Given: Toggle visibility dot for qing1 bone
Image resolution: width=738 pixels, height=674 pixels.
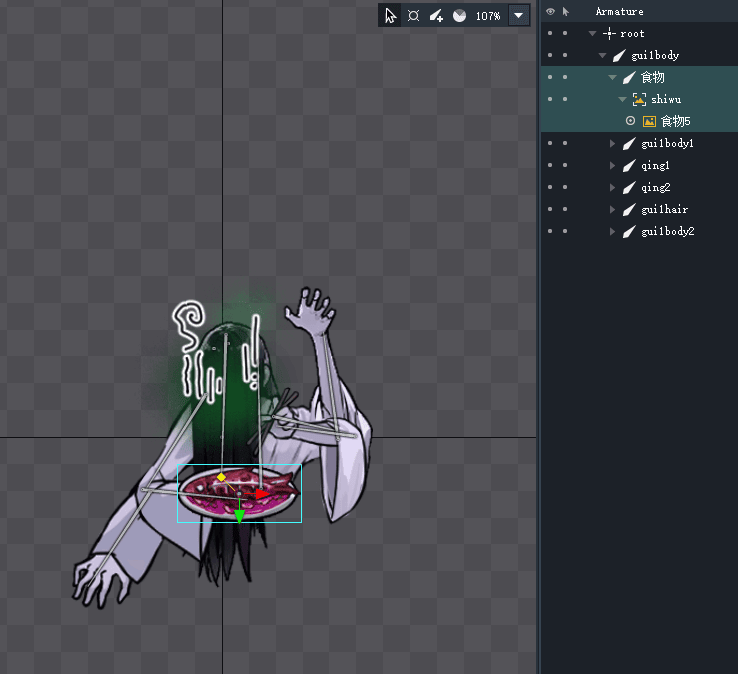Looking at the screenshot, I should pyautogui.click(x=549, y=166).
